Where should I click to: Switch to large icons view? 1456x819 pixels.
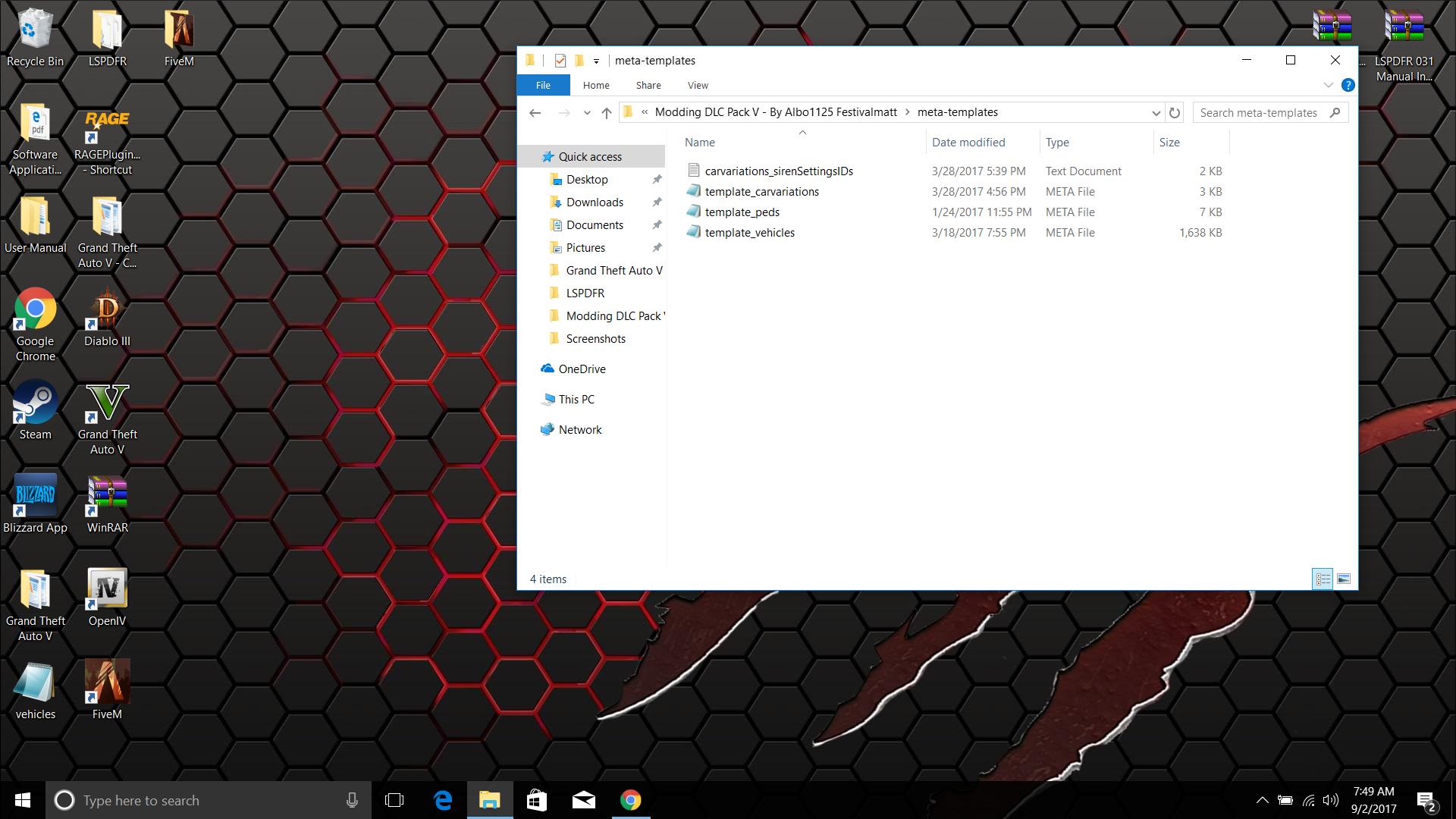[x=1344, y=579]
